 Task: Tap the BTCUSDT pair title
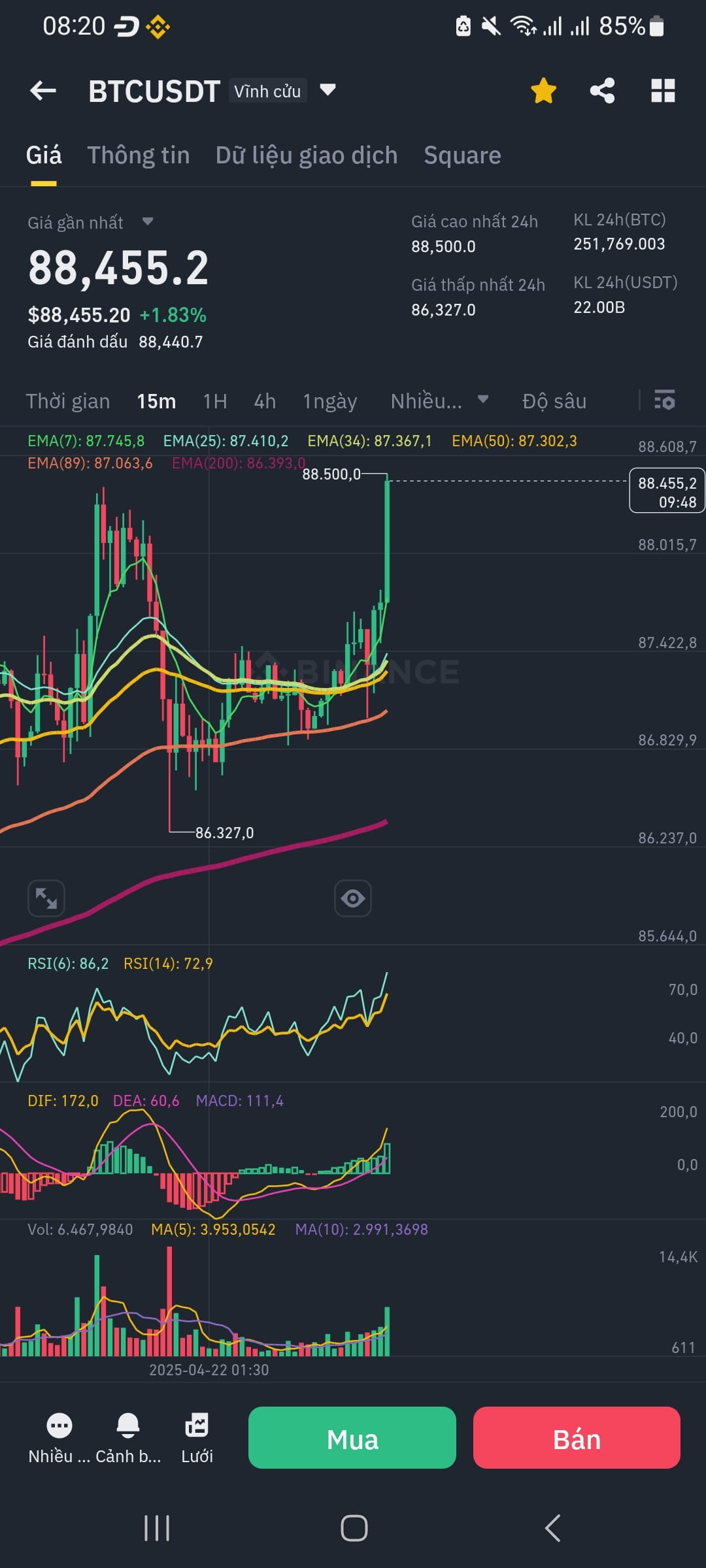154,91
